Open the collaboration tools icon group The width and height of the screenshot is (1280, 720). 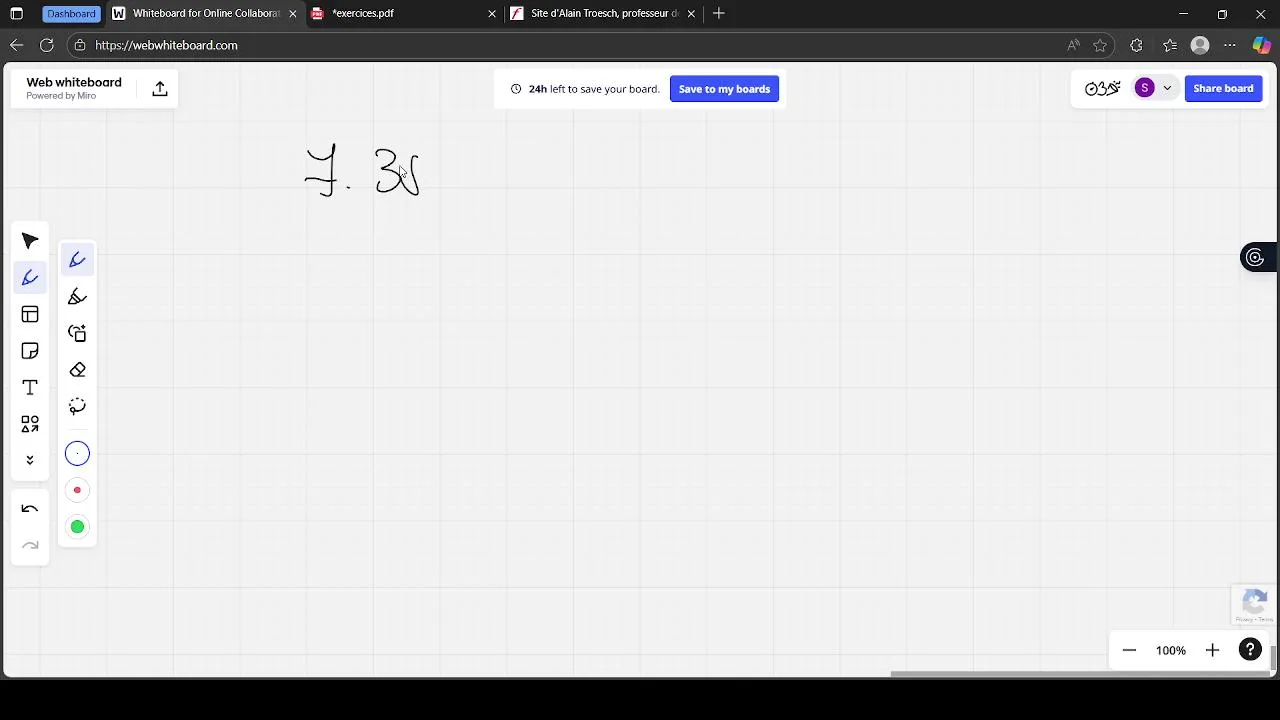(x=1102, y=88)
